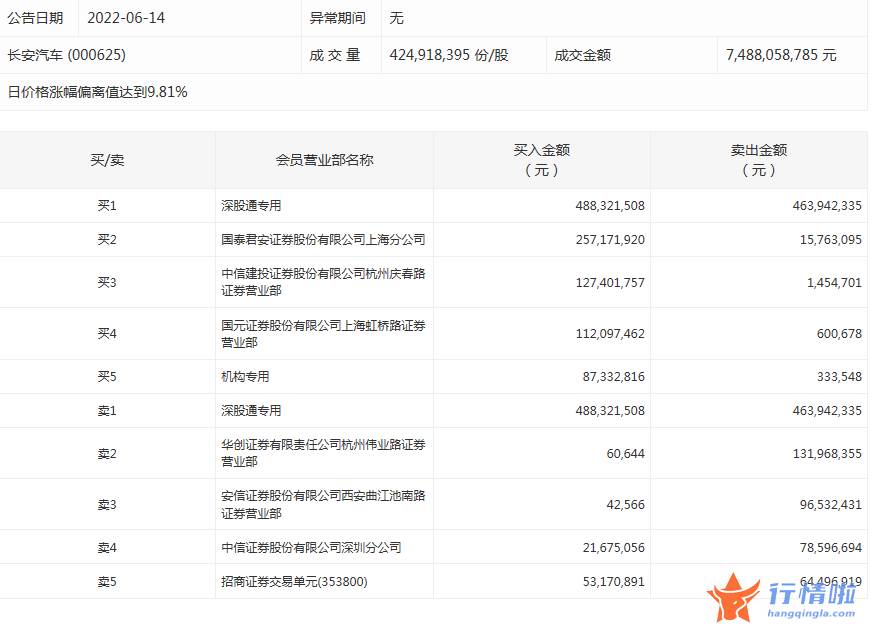Select the 买1 row label

(x=107, y=206)
